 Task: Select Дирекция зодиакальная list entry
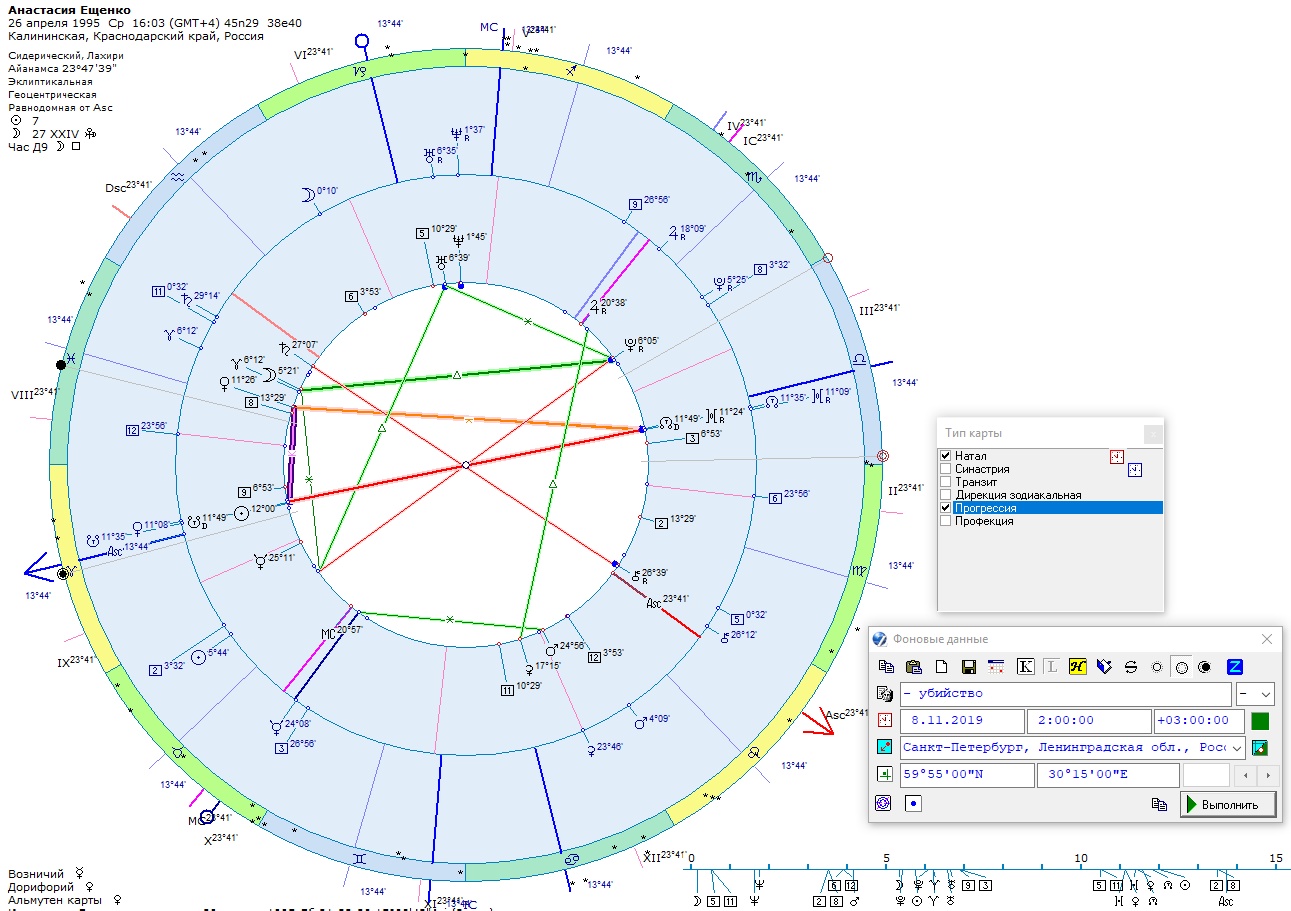(x=1017, y=495)
